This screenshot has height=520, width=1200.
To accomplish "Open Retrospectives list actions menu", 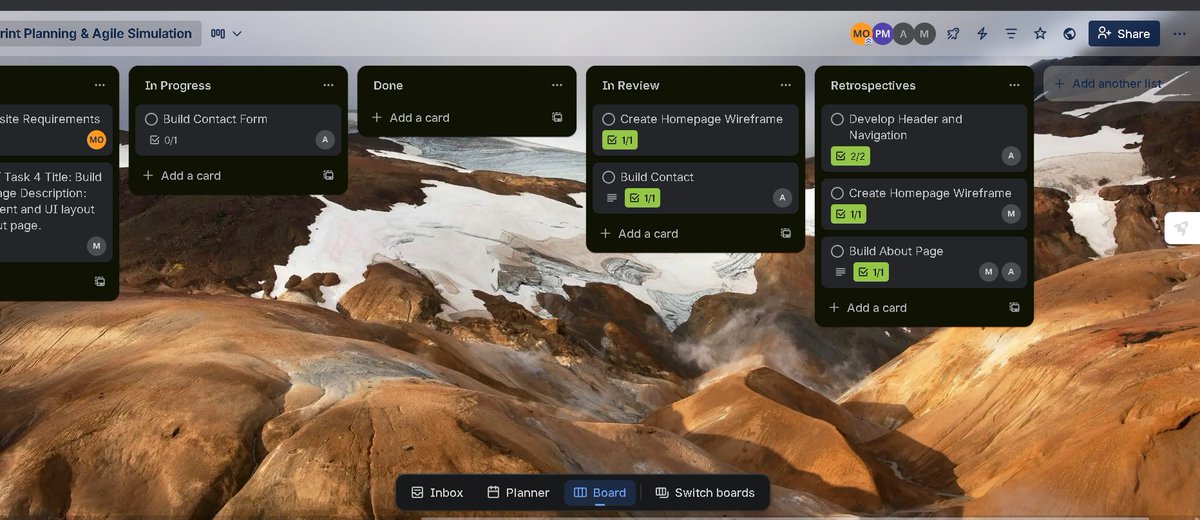I will (x=1014, y=85).
